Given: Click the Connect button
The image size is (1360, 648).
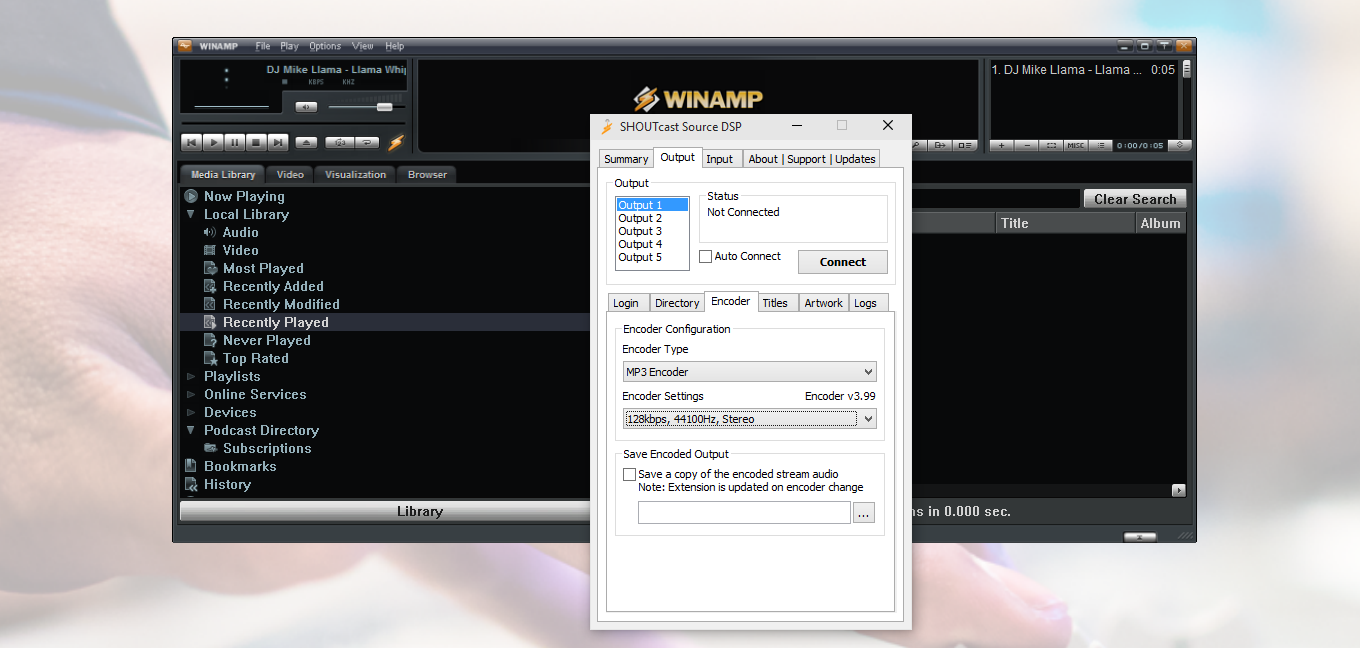Looking at the screenshot, I should tap(843, 262).
